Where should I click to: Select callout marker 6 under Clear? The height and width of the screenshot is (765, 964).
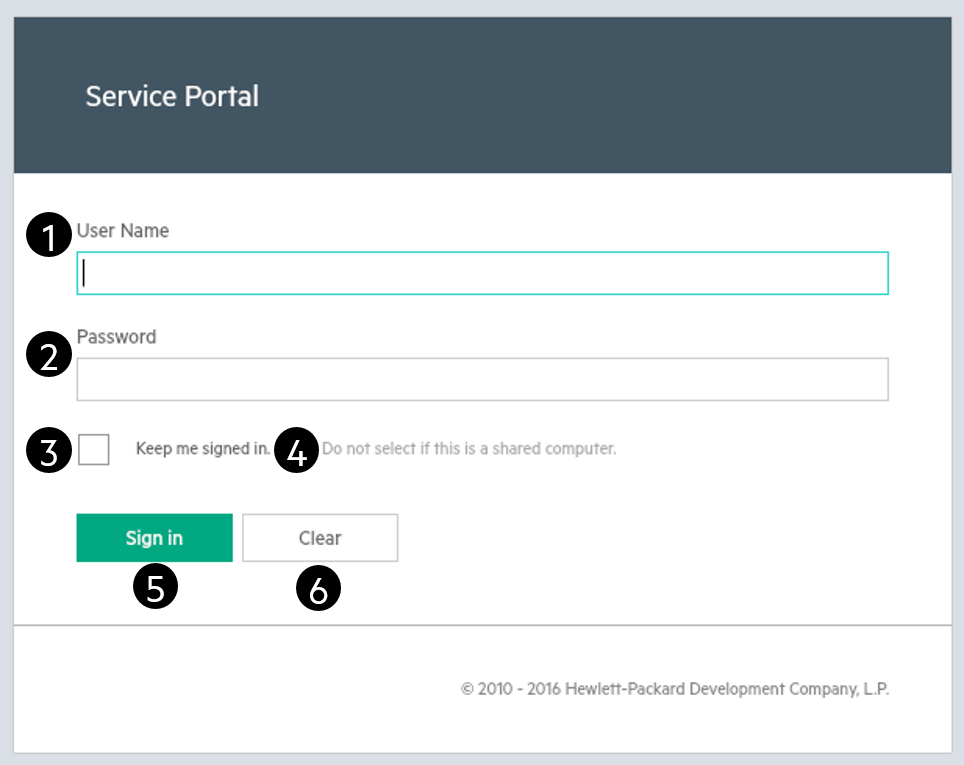pyautogui.click(x=319, y=589)
